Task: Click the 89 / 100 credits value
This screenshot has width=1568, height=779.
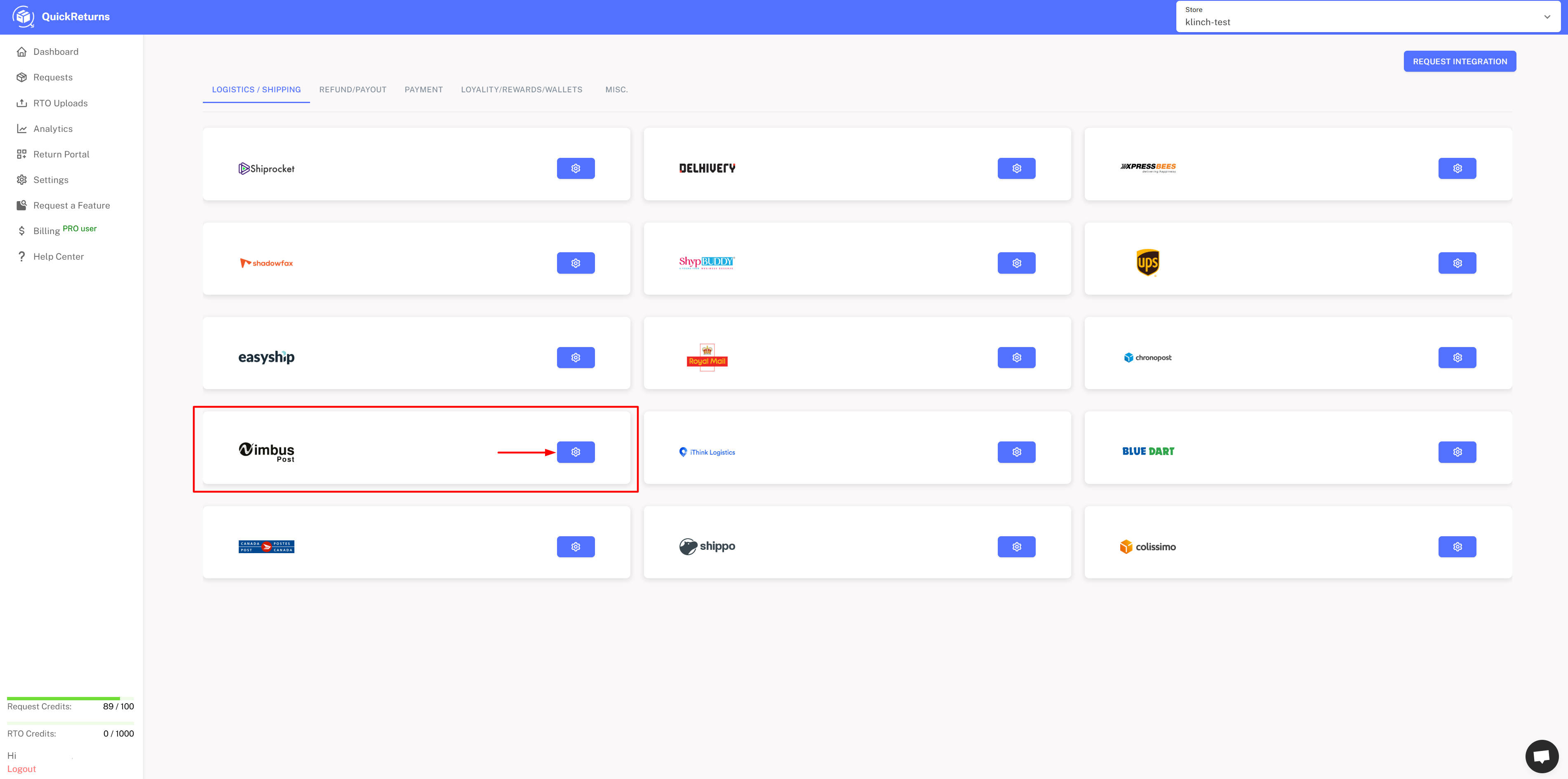Action: [x=119, y=706]
